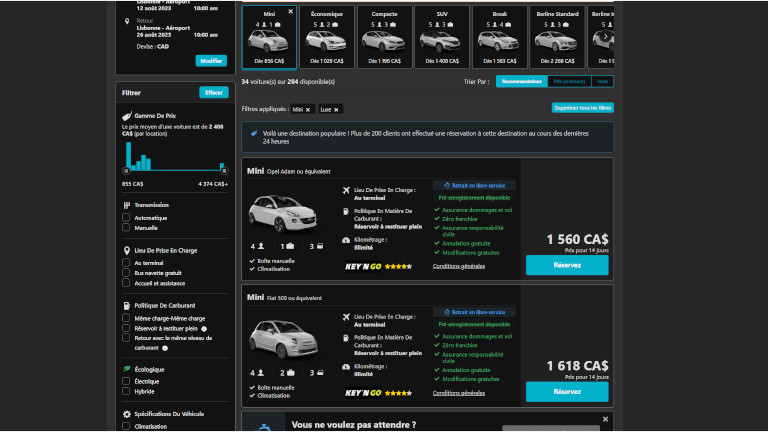Click info icon next to carburant filter option
This screenshot has height=432, width=768.
[x=165, y=348]
